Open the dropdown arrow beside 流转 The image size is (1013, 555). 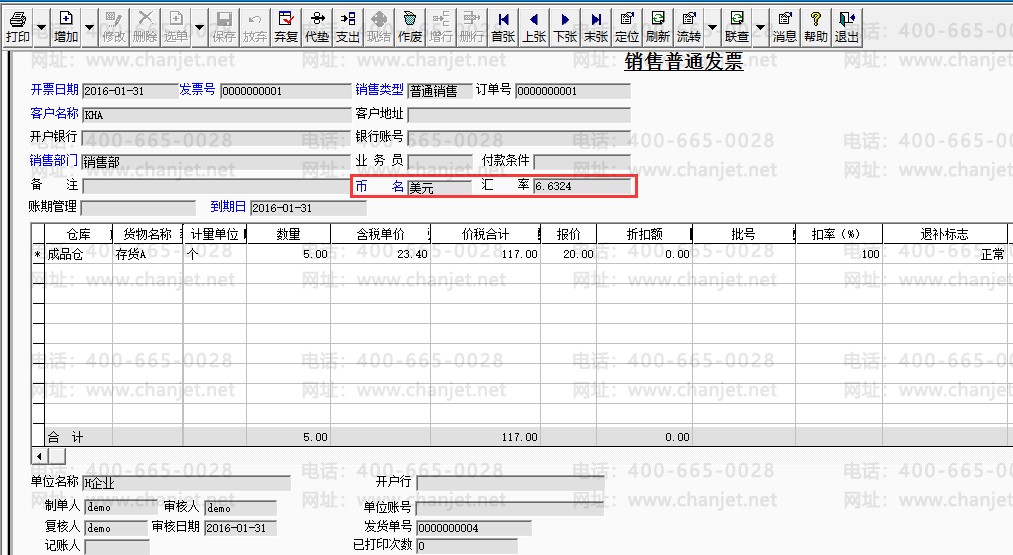click(712, 27)
